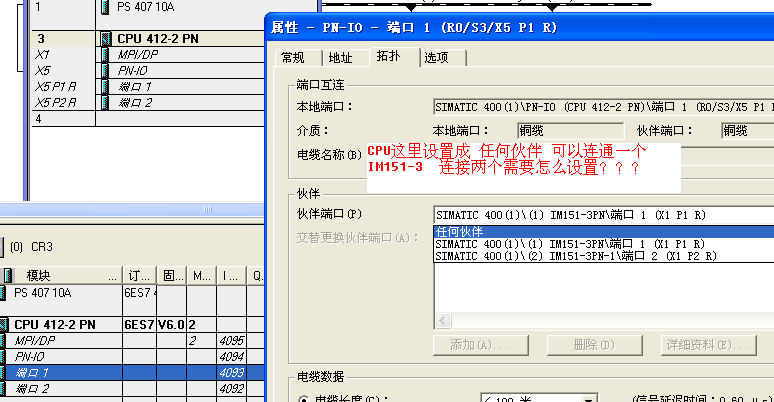Click the horizontal splitter grip between panes
Screen dimensions: 774x402
pos(208,209)
